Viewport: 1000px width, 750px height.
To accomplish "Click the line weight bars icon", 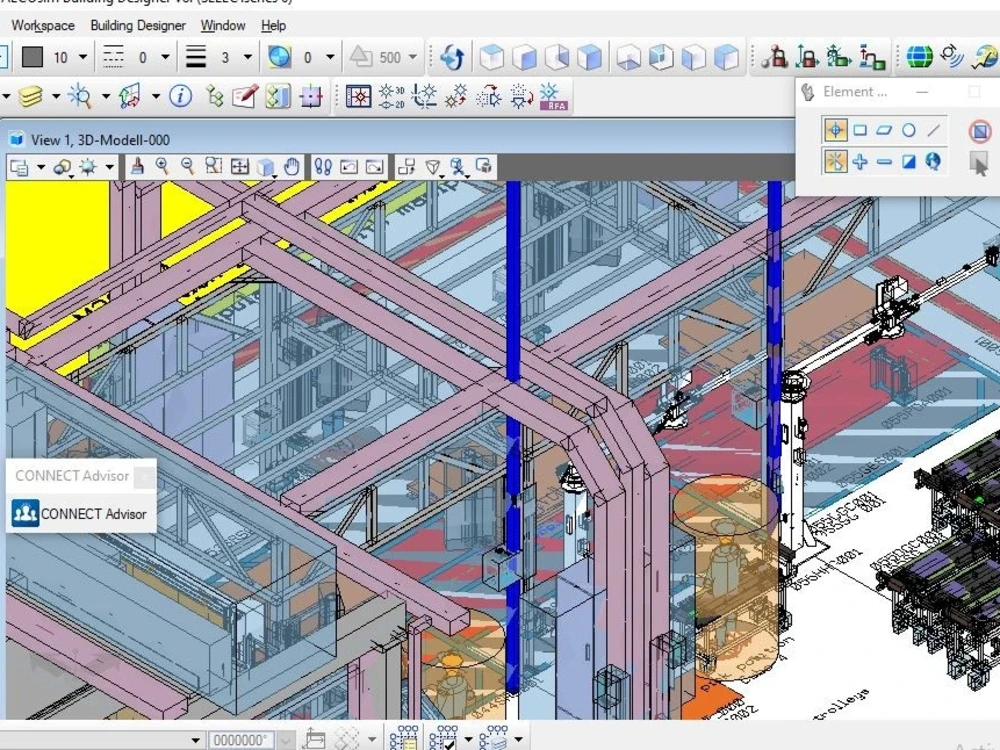I will click(196, 57).
